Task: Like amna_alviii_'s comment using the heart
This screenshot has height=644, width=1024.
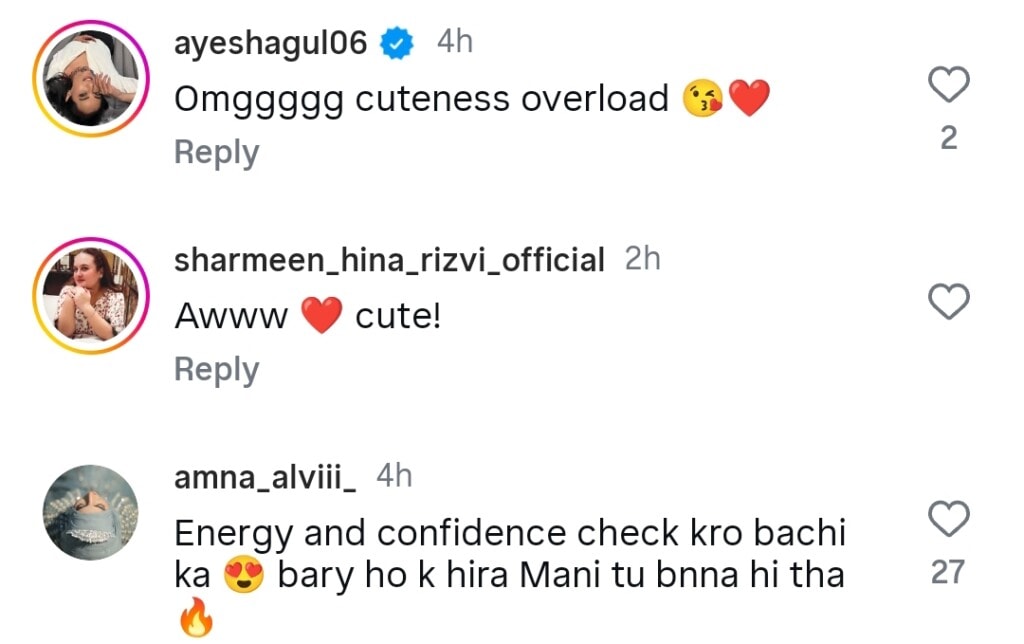Action: 949,519
